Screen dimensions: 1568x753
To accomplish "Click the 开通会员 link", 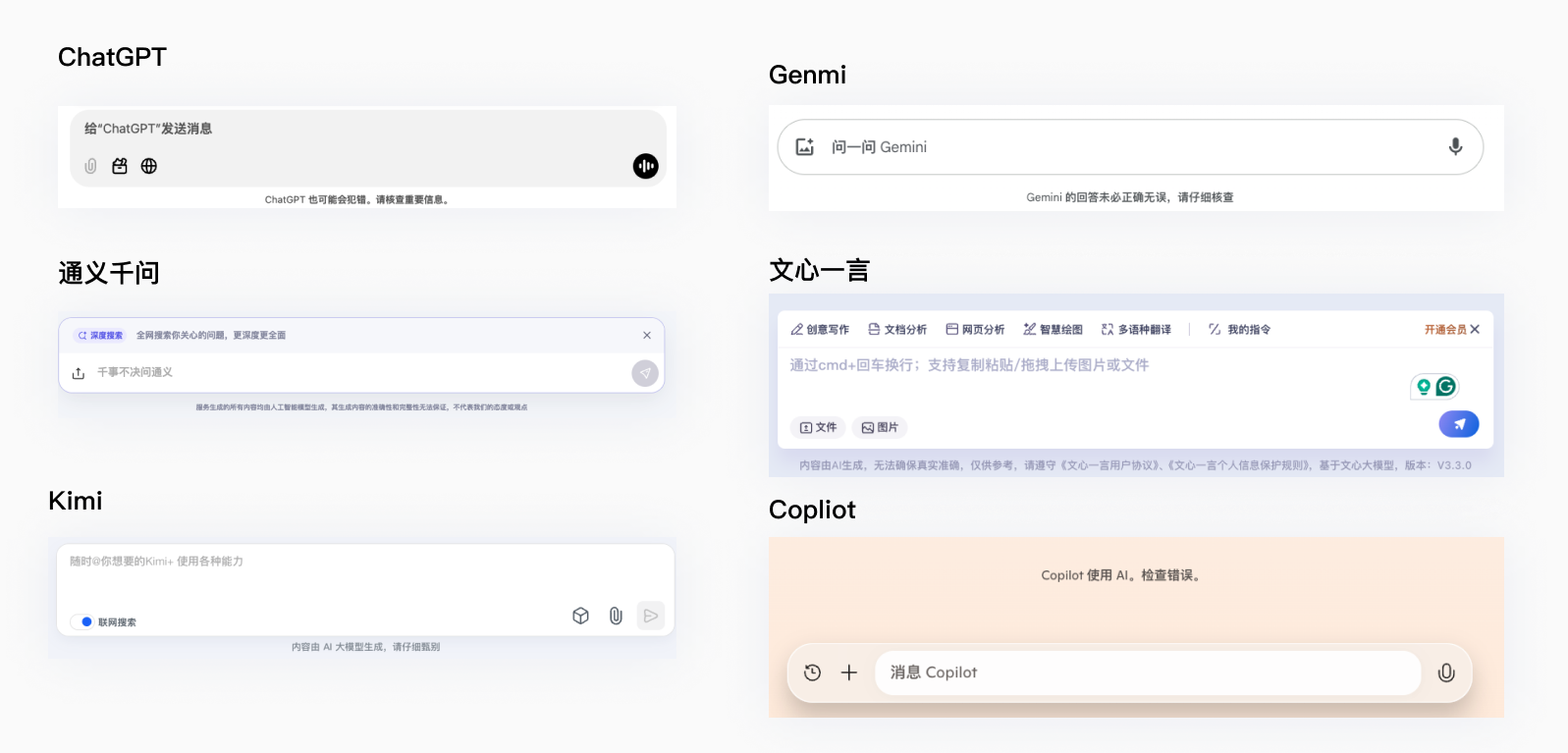I will click(x=1444, y=330).
